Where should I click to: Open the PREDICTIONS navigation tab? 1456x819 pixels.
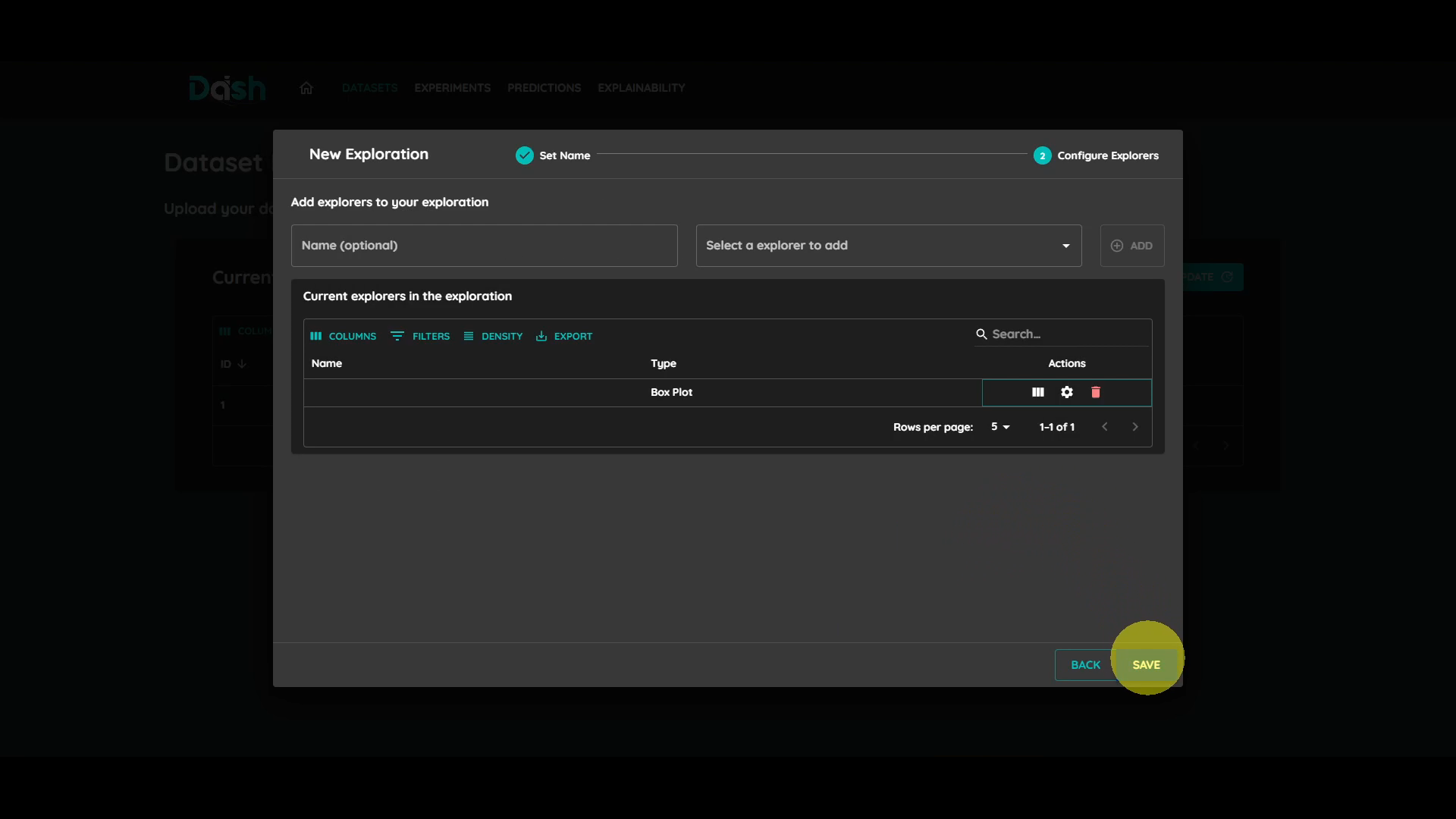pyautogui.click(x=544, y=88)
